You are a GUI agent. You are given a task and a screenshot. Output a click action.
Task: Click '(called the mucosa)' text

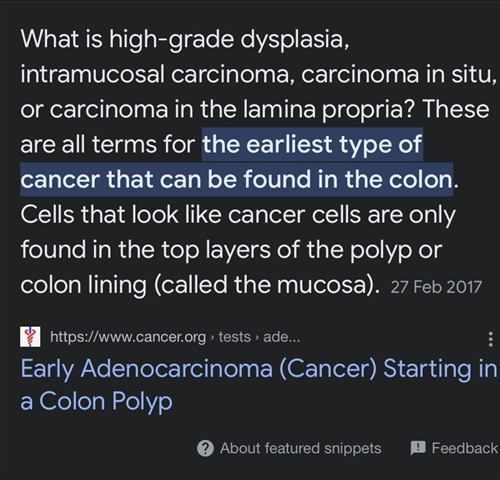(267, 285)
